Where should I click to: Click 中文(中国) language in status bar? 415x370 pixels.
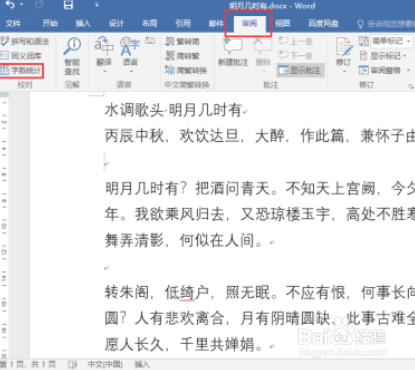point(105,365)
